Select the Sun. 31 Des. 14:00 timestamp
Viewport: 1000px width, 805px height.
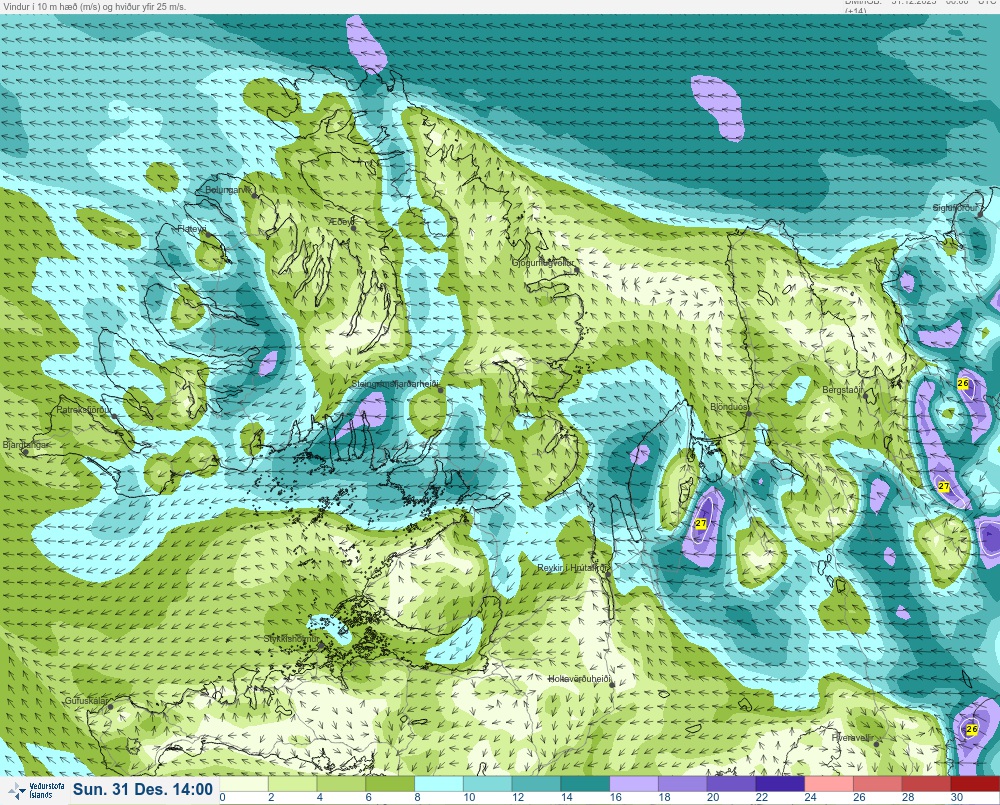coord(143,790)
